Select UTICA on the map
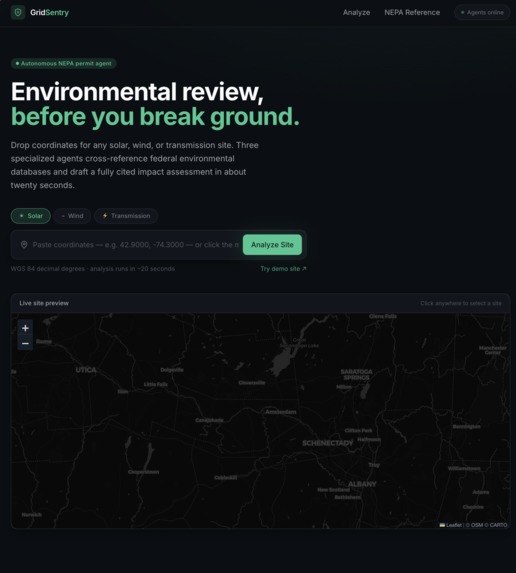 pyautogui.click(x=86, y=370)
